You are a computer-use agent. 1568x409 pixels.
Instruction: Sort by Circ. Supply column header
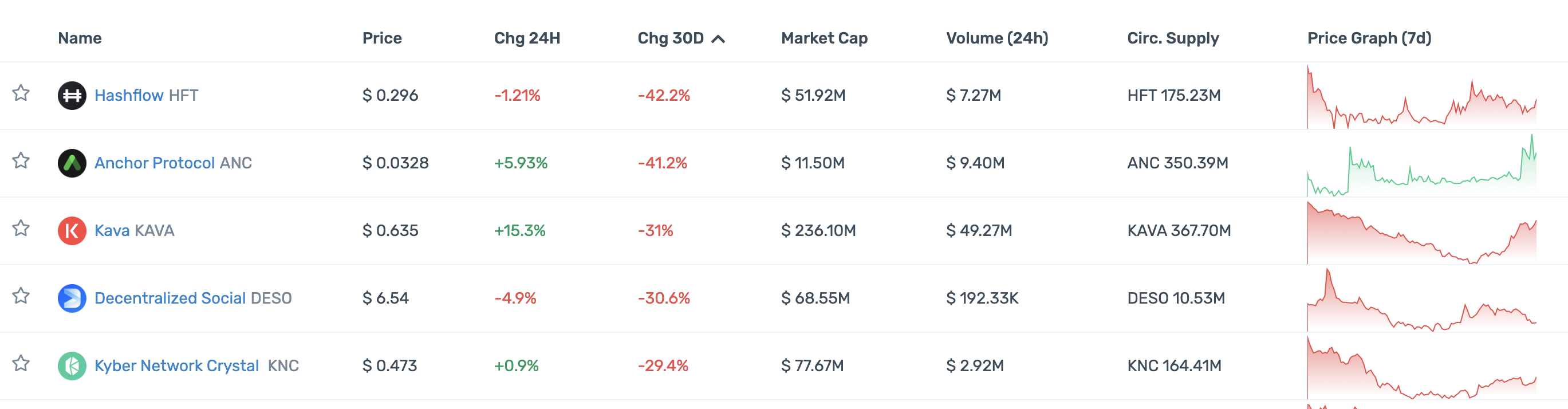1172,38
